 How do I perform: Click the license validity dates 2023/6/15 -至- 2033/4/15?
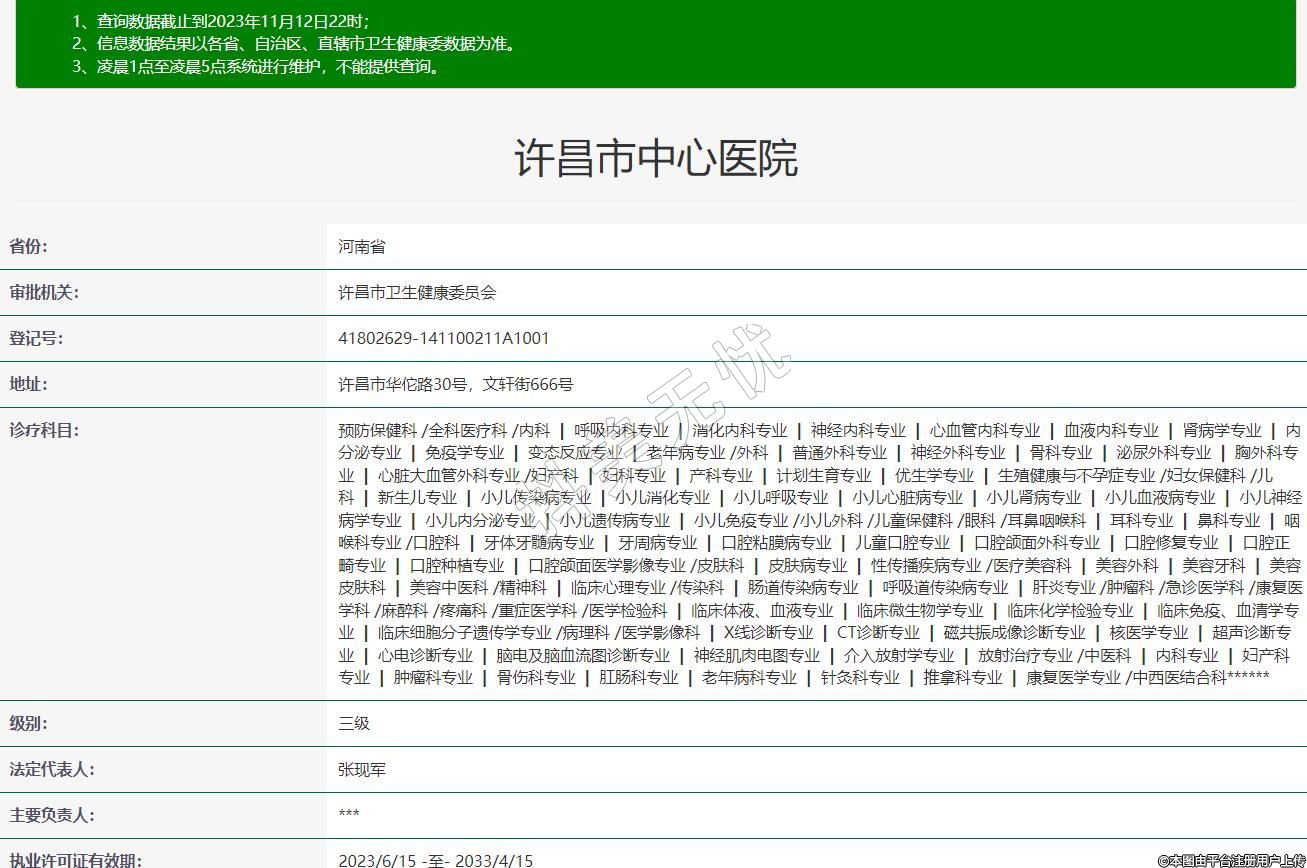435,860
